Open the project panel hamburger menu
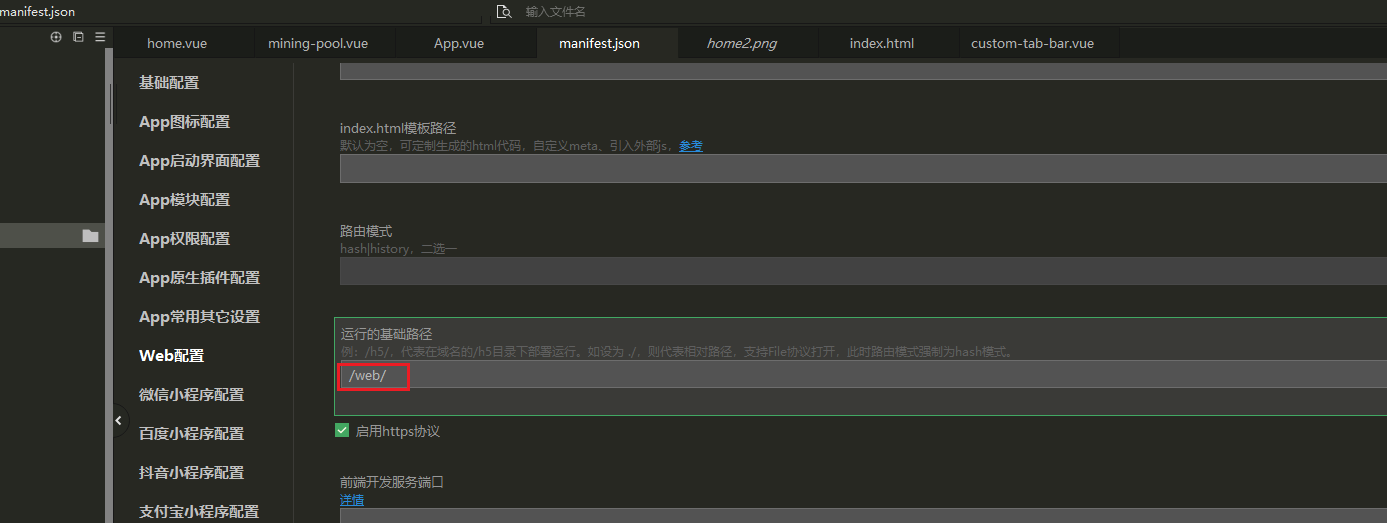The height and width of the screenshot is (523, 1387). click(x=100, y=37)
